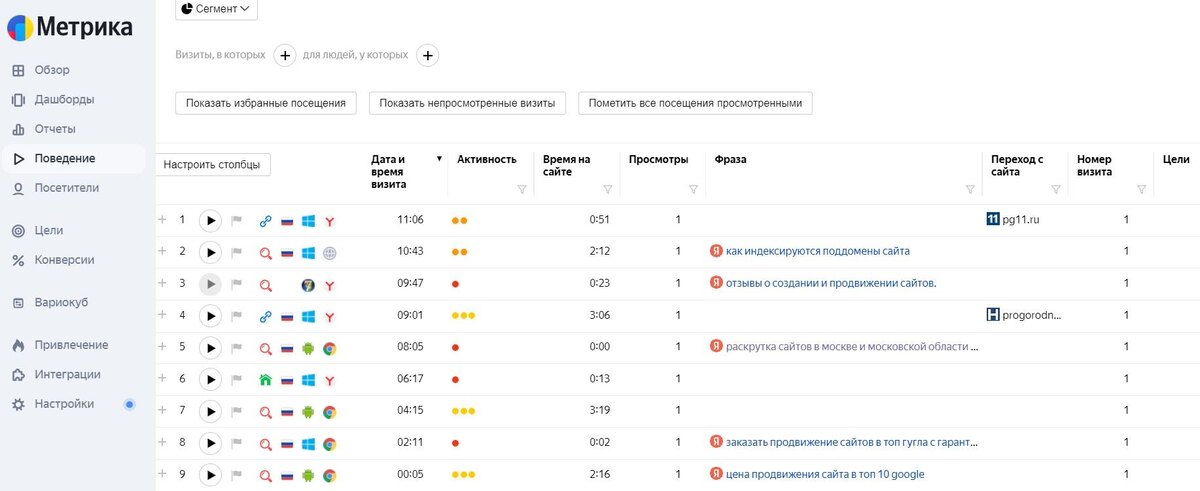Click Windows OS icon in visit 1
The height and width of the screenshot is (491, 1200).
point(309,221)
